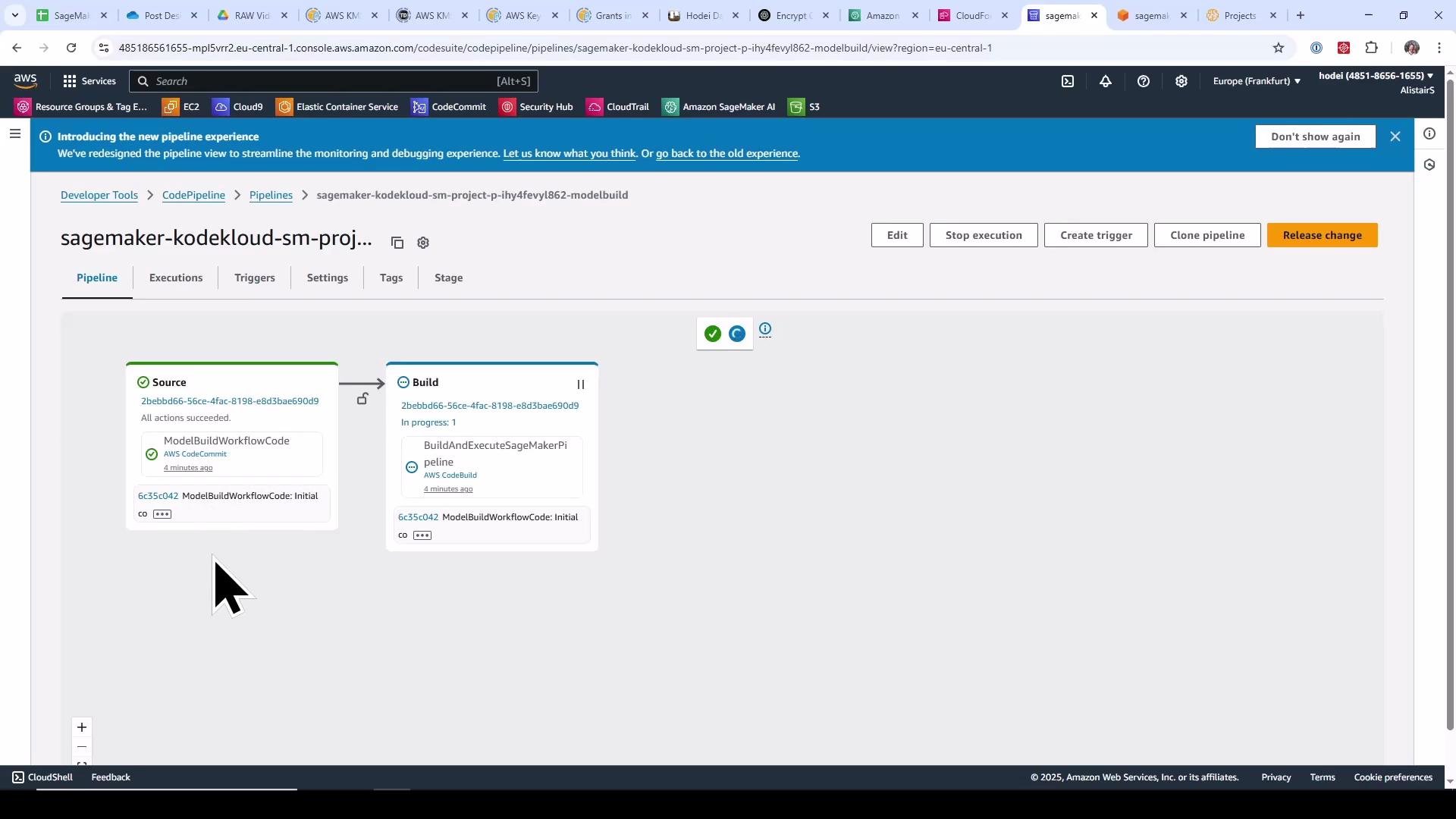Bookmark this page with star icon

[x=1279, y=48]
